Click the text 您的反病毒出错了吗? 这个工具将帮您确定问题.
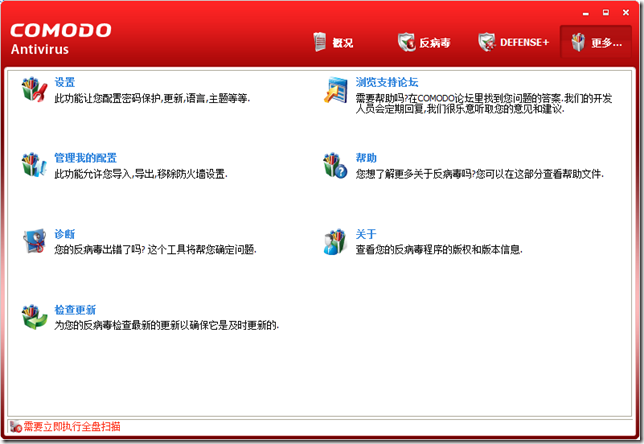Screen dimensions: 644x444 pos(155,250)
